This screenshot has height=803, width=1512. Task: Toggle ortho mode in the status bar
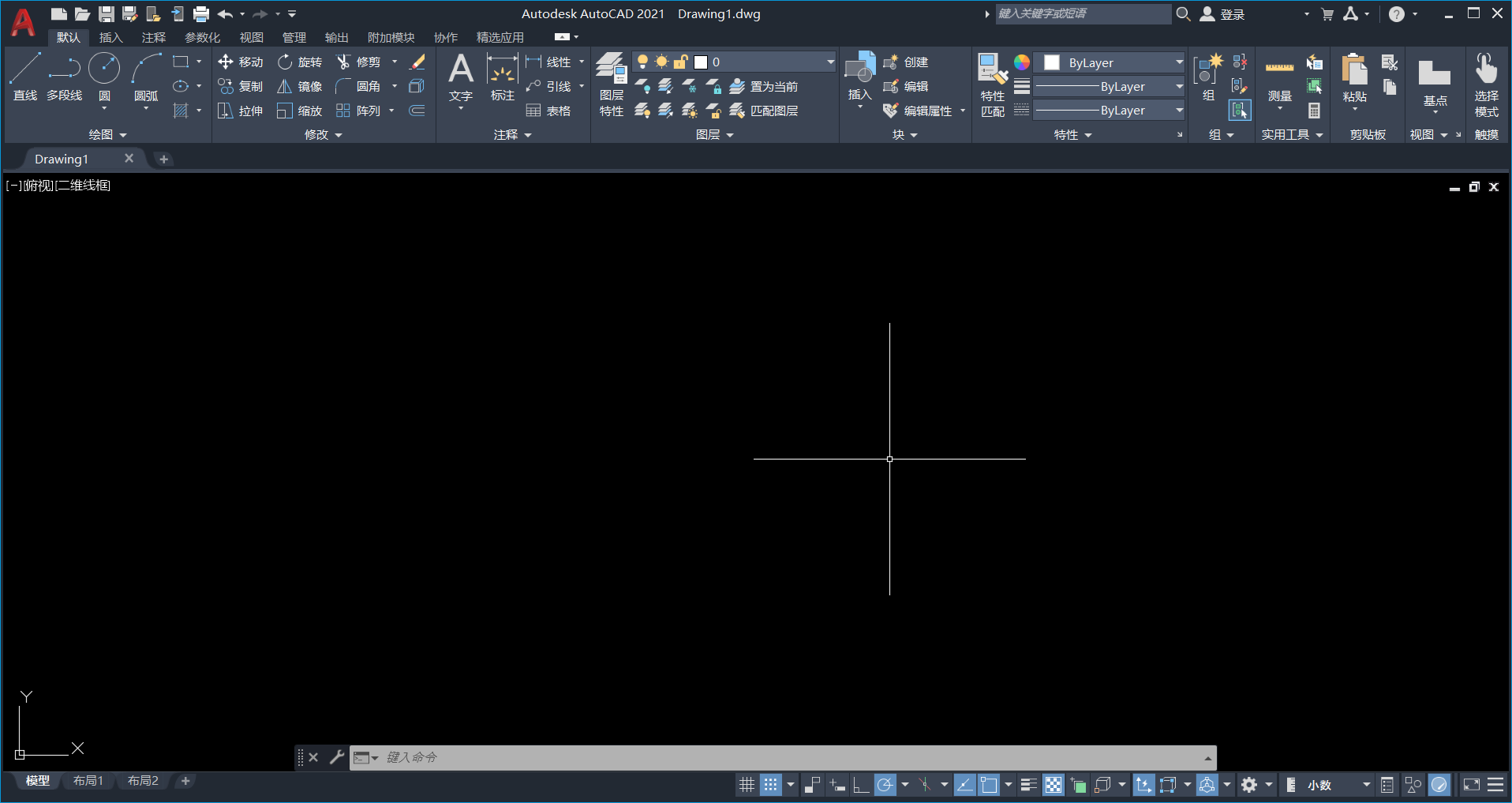tap(861, 785)
